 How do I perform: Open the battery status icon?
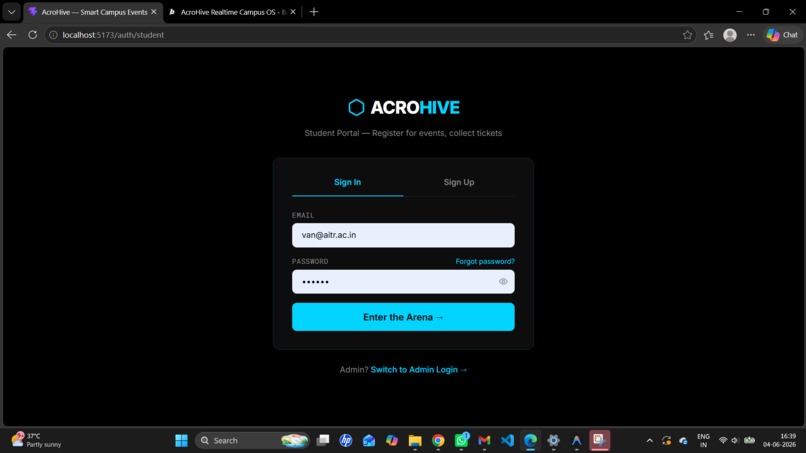[749, 441]
